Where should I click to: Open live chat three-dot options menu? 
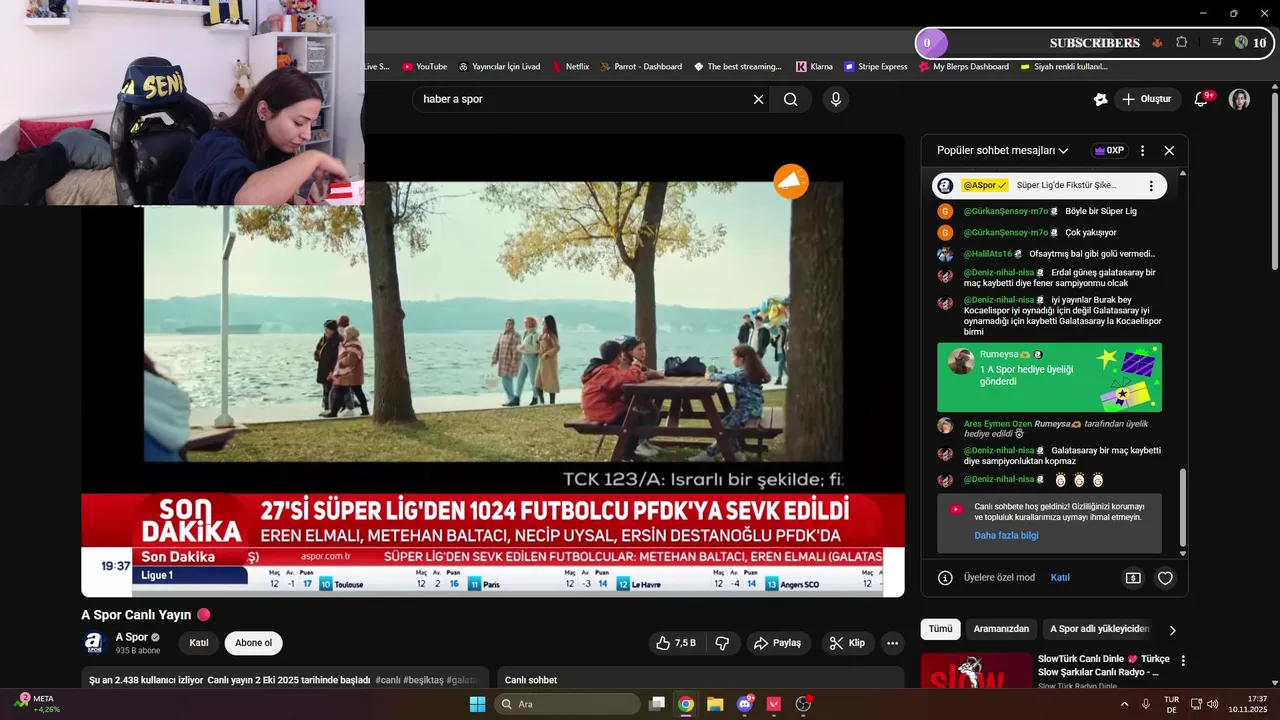[1143, 151]
